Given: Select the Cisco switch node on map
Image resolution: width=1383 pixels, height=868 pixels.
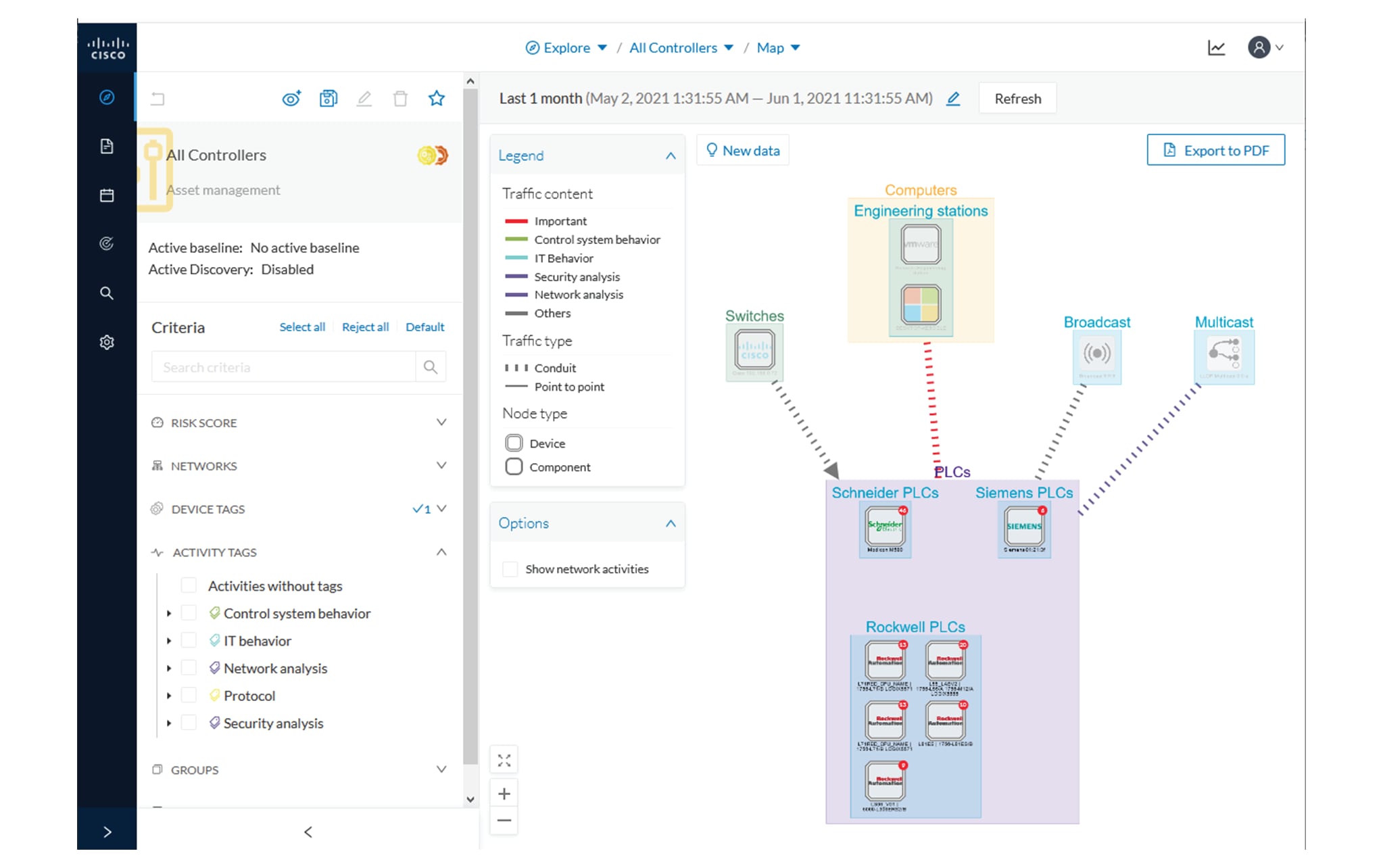Looking at the screenshot, I should pos(755,351).
